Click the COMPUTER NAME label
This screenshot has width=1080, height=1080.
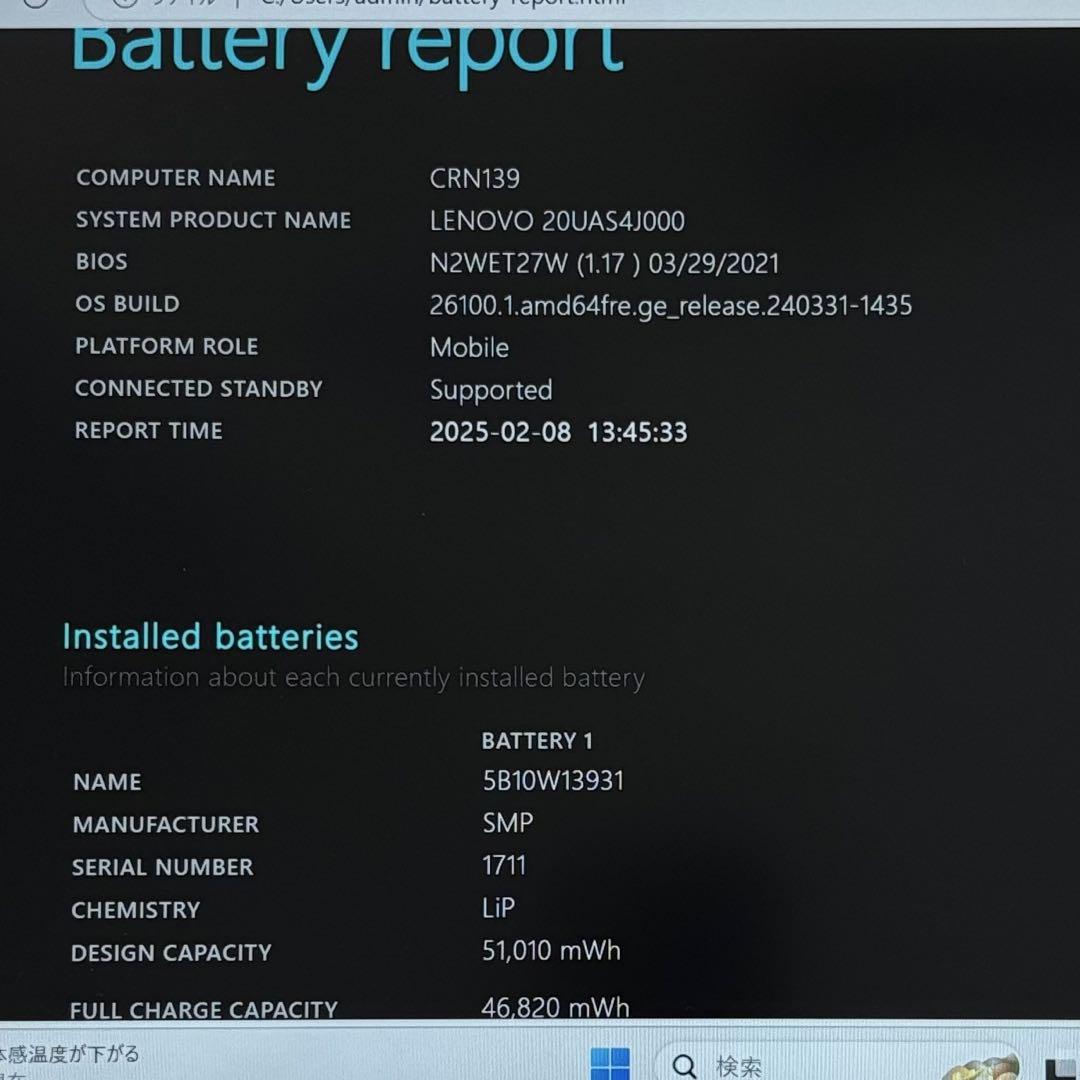click(176, 178)
